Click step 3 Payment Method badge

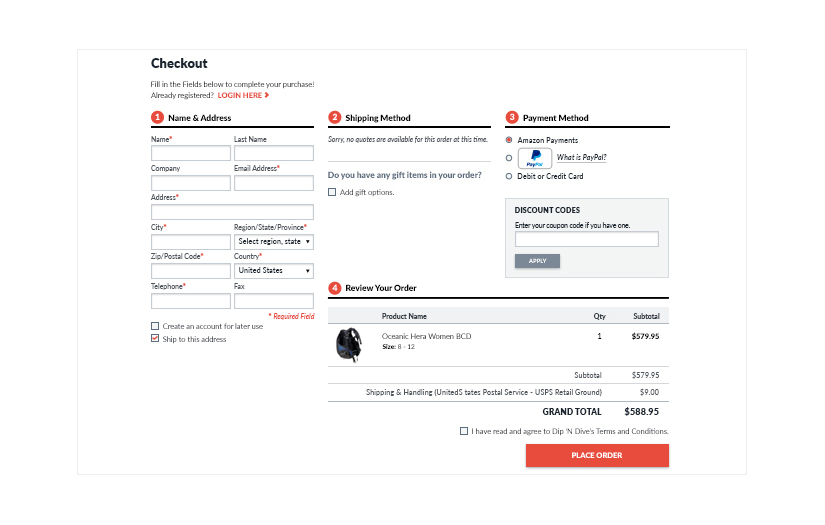512,118
